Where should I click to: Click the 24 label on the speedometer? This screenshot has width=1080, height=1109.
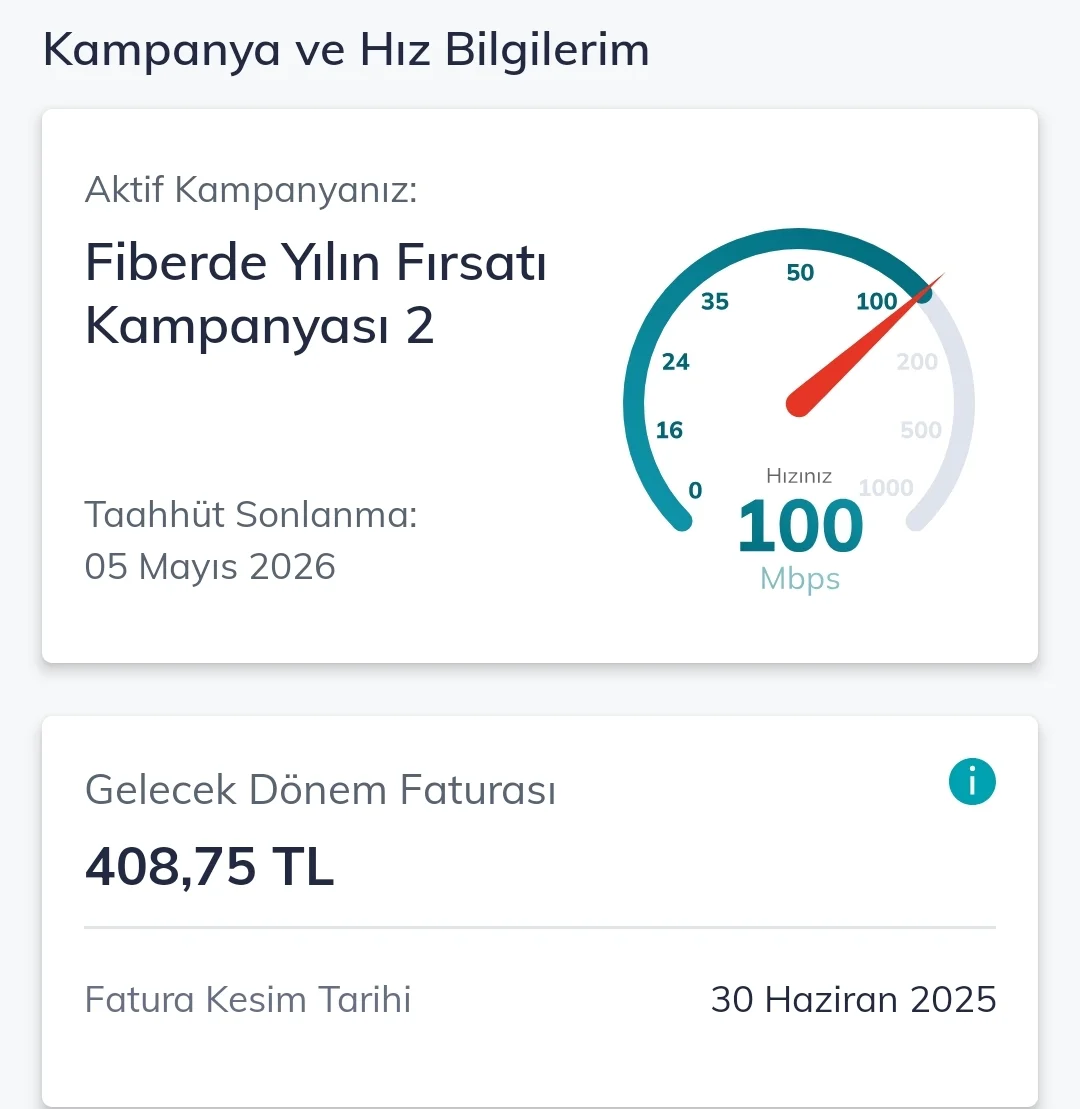click(676, 362)
